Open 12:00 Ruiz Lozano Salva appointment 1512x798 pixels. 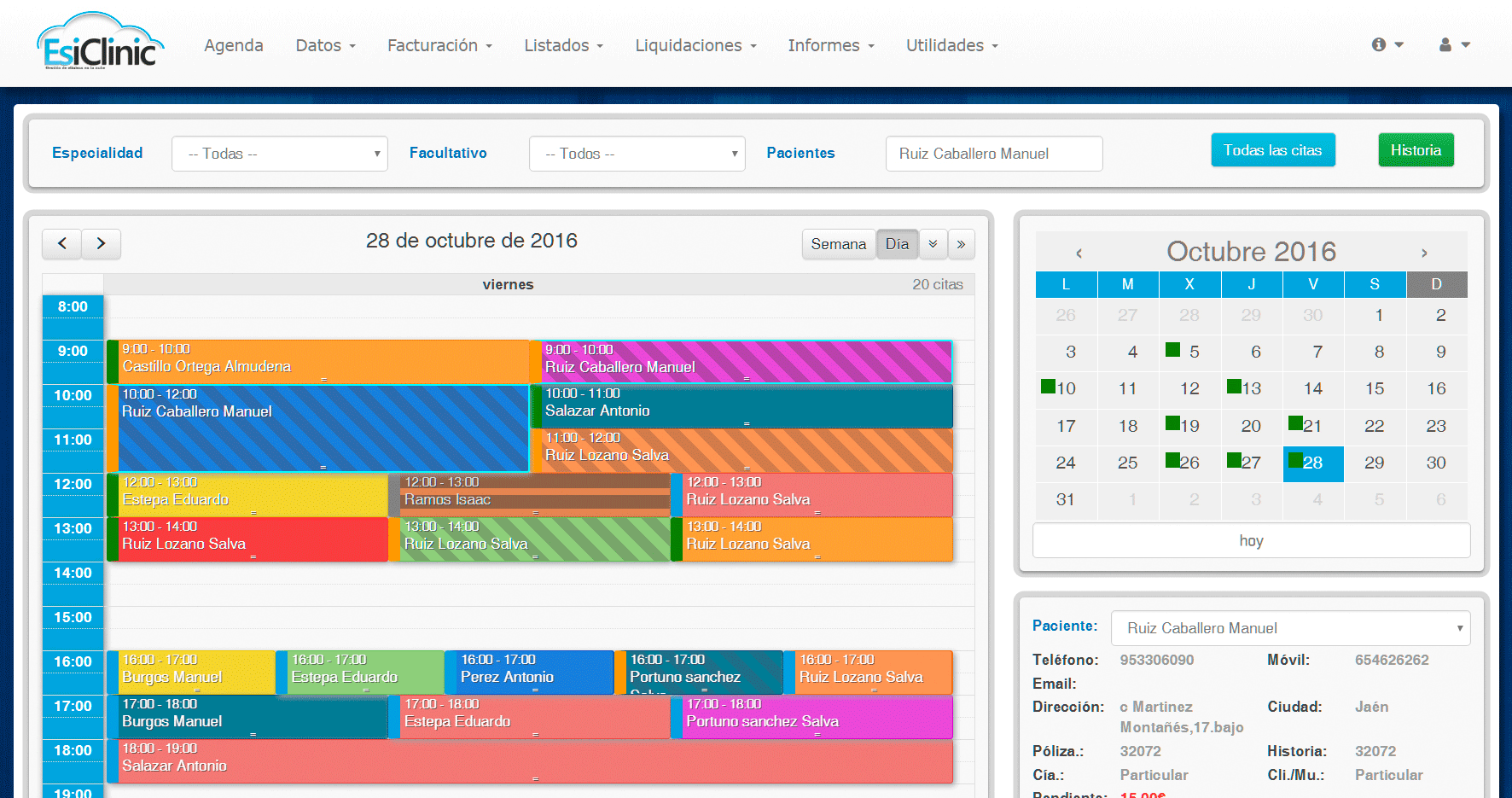(x=812, y=495)
